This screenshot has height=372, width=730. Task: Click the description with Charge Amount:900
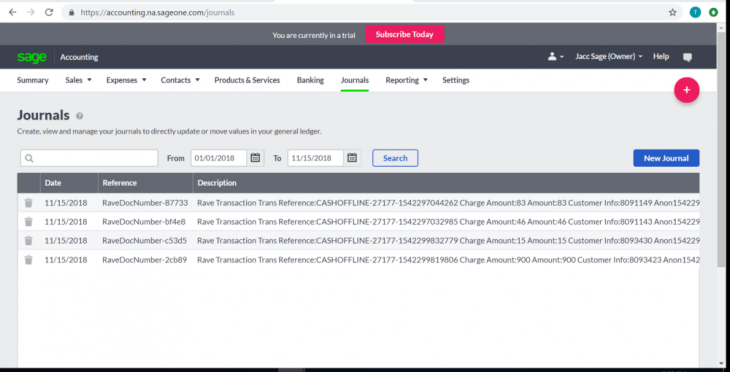pyautogui.click(x=448, y=260)
